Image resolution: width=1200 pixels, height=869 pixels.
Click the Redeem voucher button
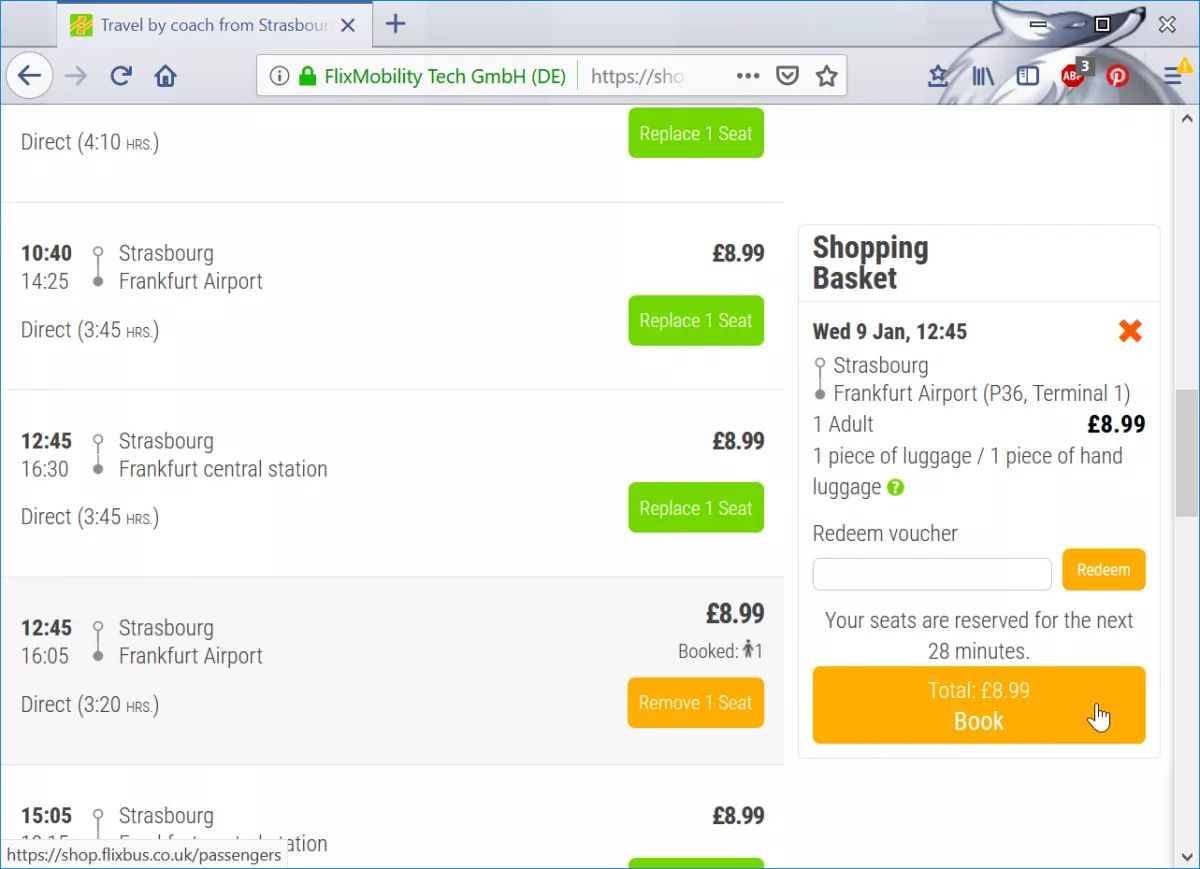[1104, 570]
